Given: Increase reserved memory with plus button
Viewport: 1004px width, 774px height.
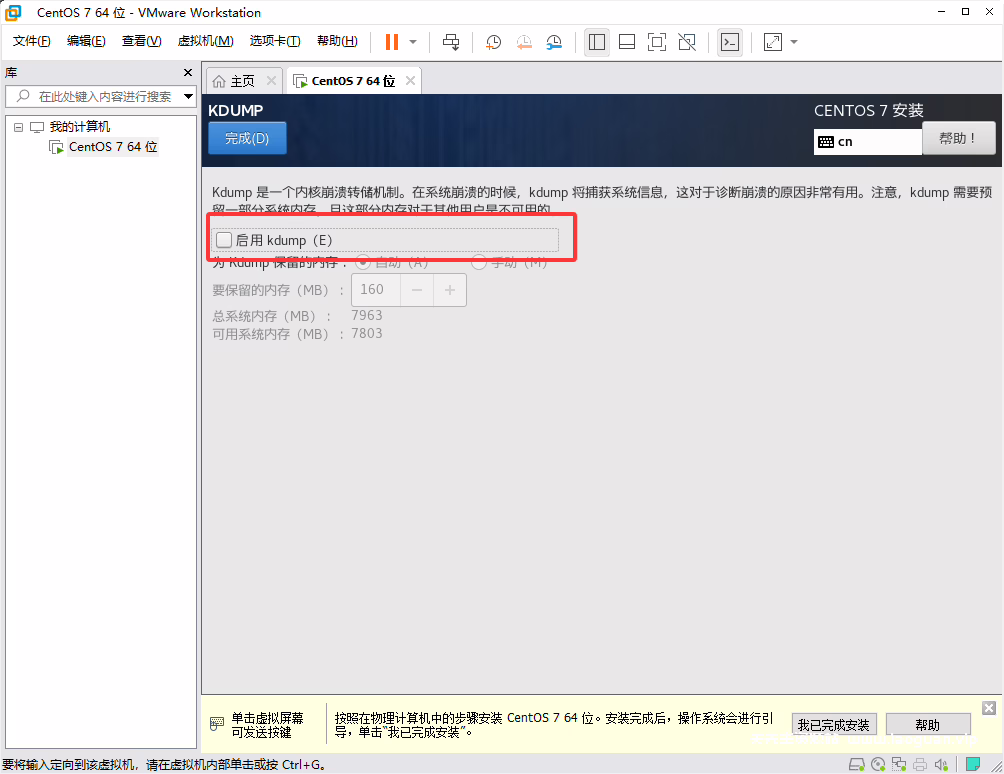Looking at the screenshot, I should coord(450,290).
